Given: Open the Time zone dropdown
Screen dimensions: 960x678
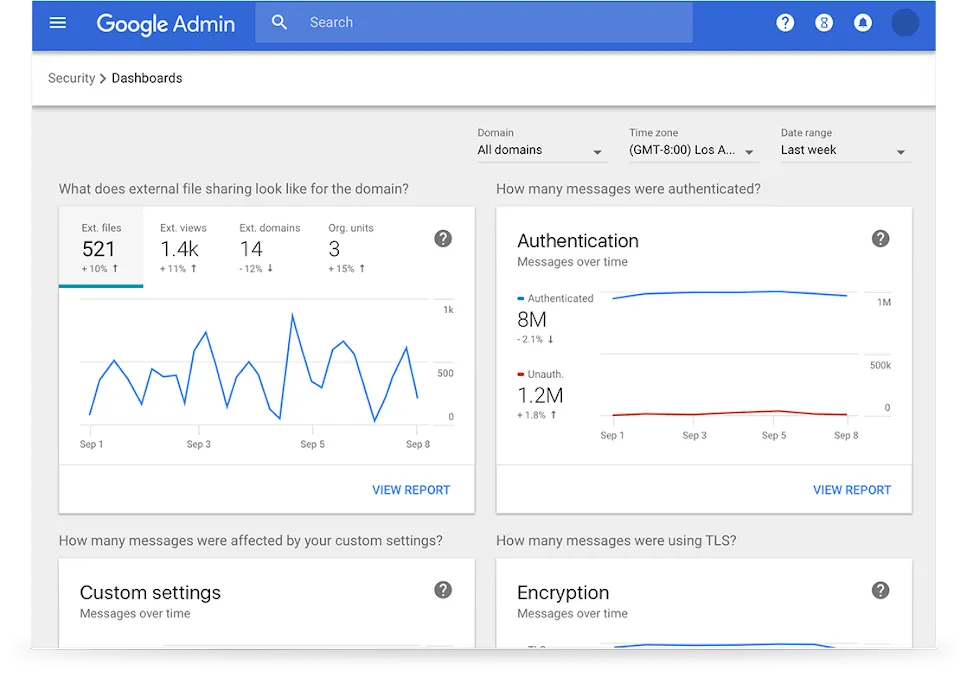Looking at the screenshot, I should (x=694, y=151).
